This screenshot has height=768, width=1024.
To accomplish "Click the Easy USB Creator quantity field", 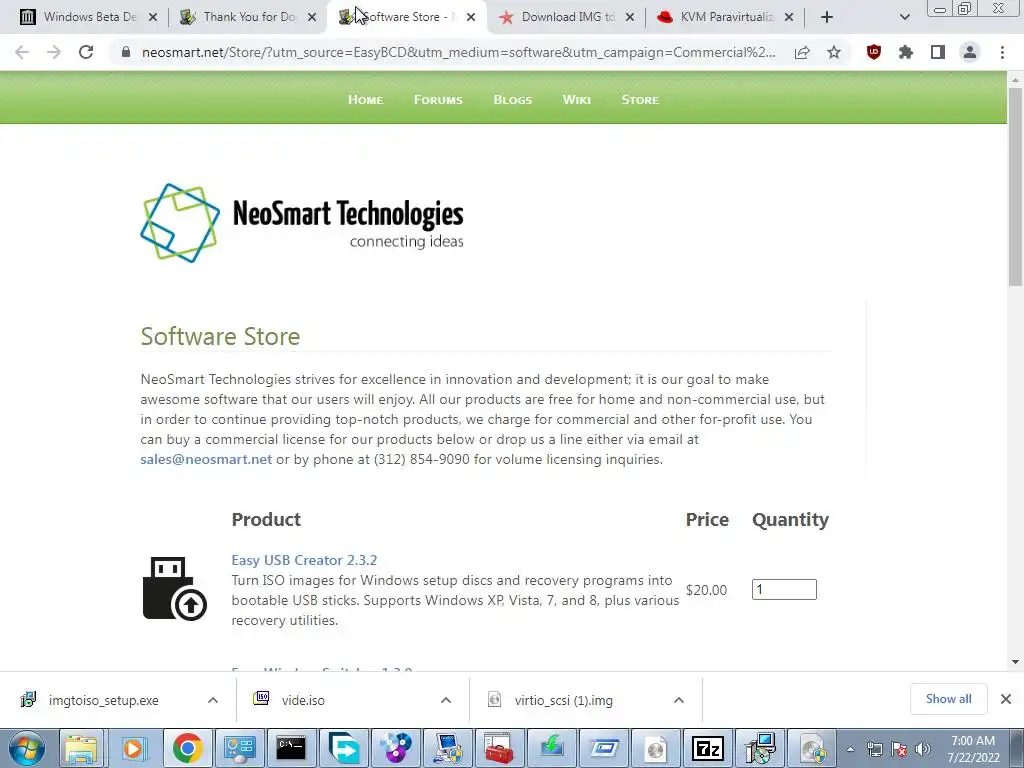I will pos(784,590).
